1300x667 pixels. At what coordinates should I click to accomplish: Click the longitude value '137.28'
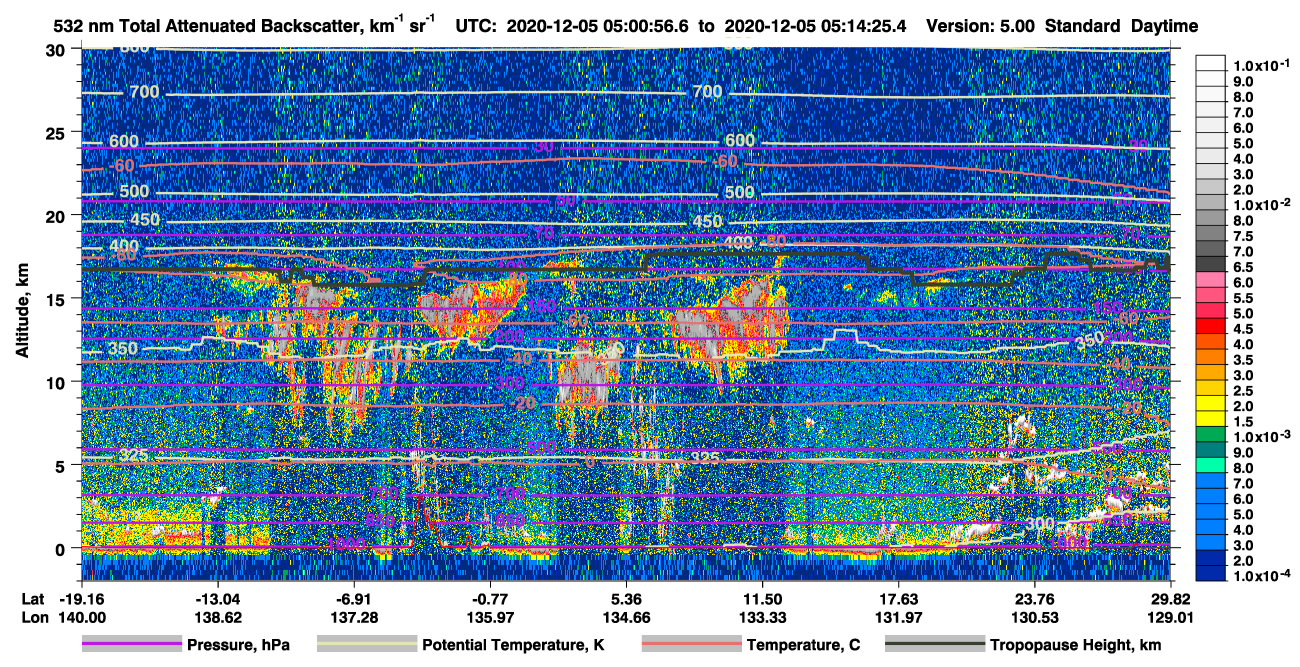354,617
